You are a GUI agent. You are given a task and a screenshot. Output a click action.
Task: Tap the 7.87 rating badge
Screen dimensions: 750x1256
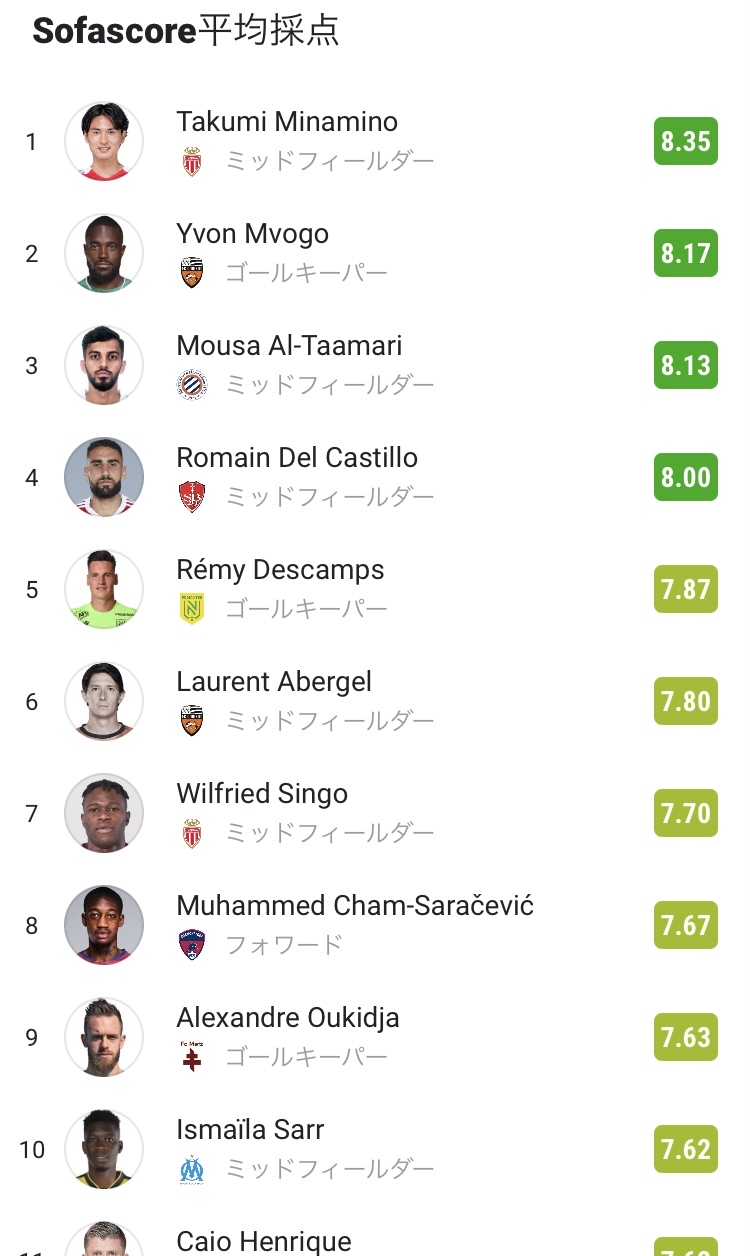[686, 589]
